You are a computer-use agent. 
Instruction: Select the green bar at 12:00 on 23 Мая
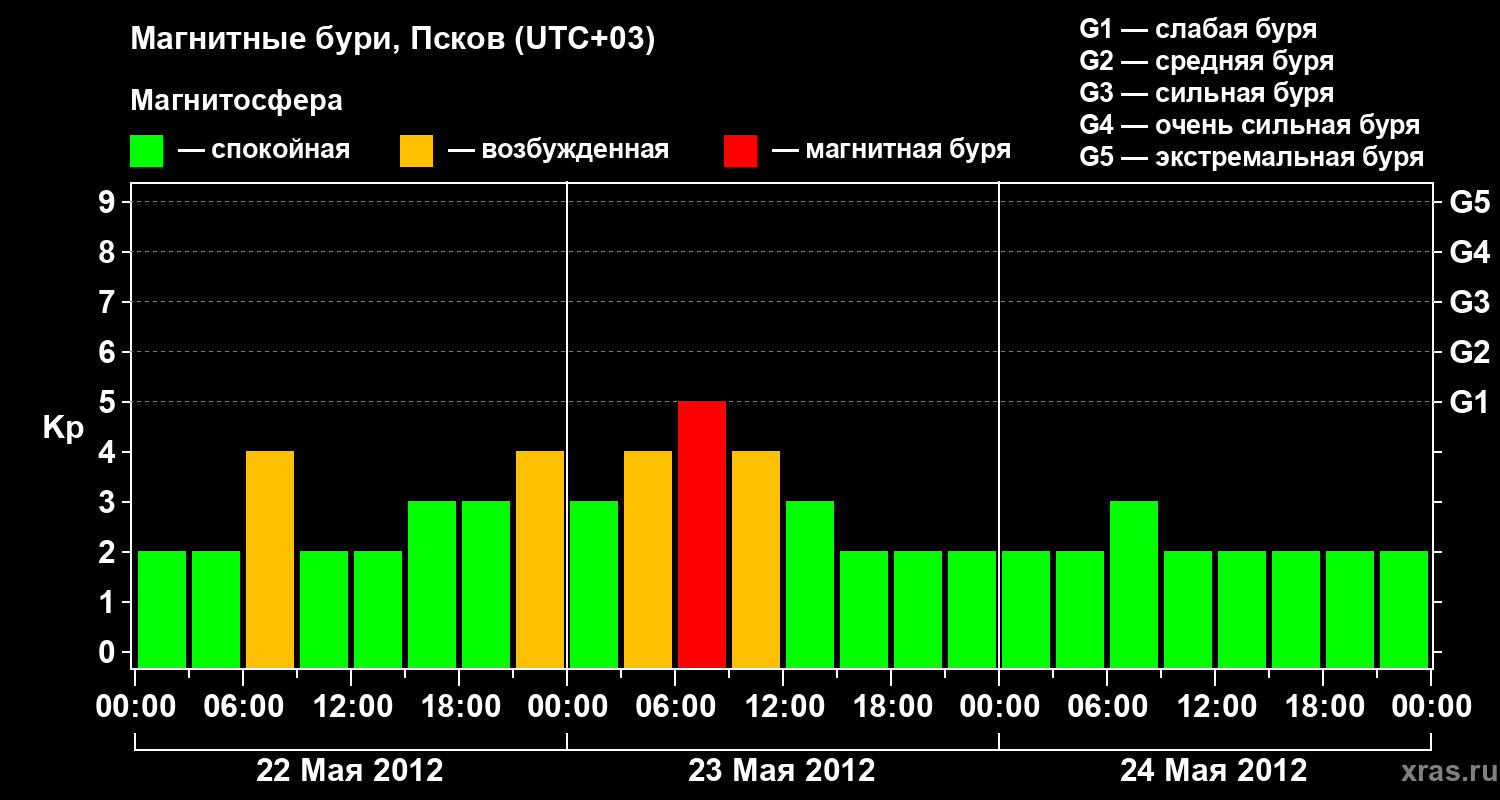coord(810,584)
